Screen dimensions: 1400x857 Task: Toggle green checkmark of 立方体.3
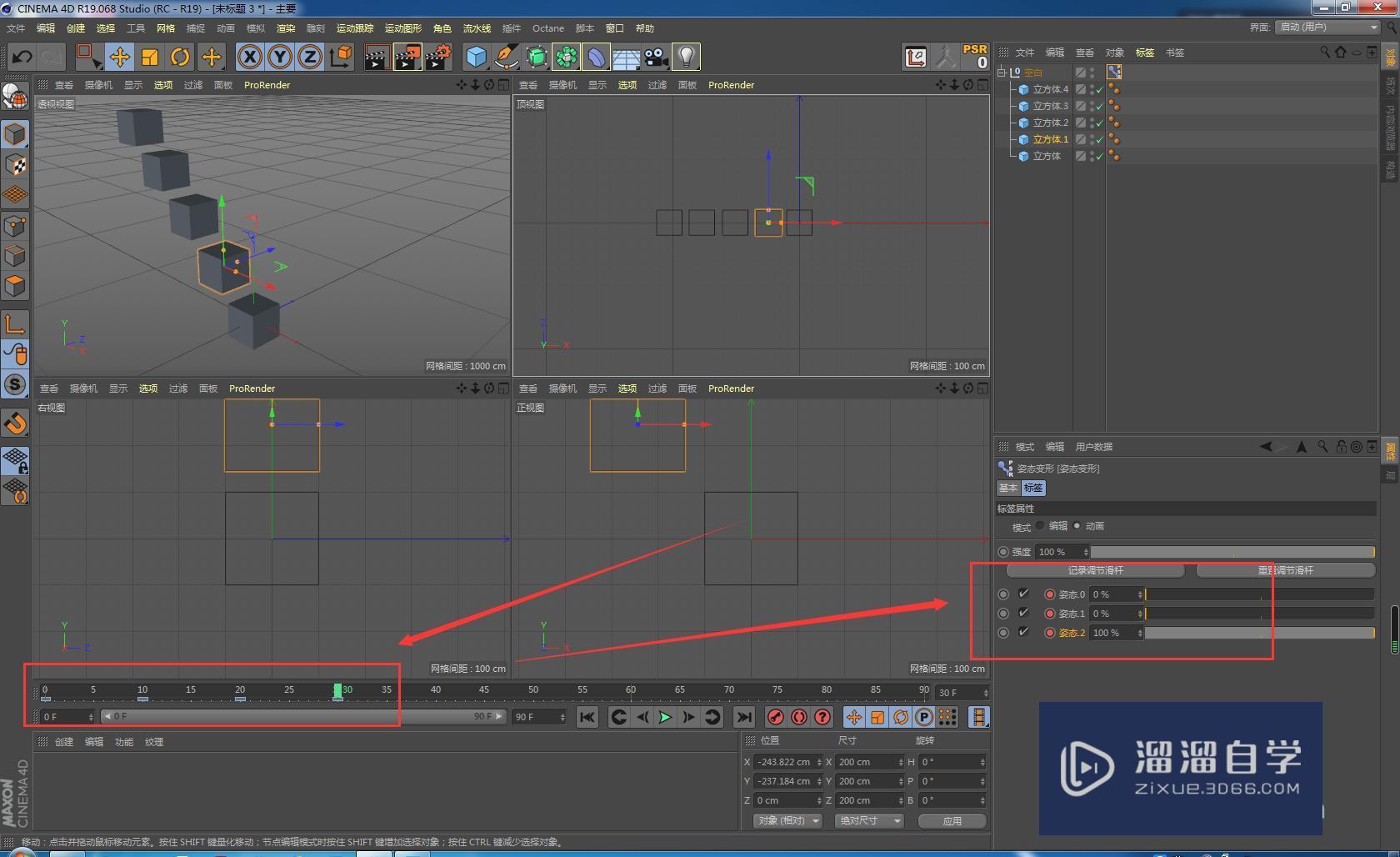1100,106
